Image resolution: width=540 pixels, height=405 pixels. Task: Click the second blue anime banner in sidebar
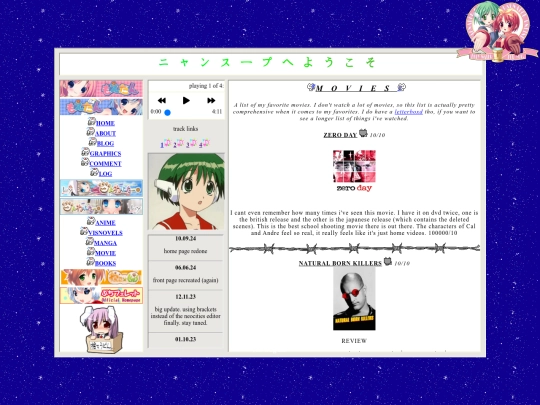point(101,107)
